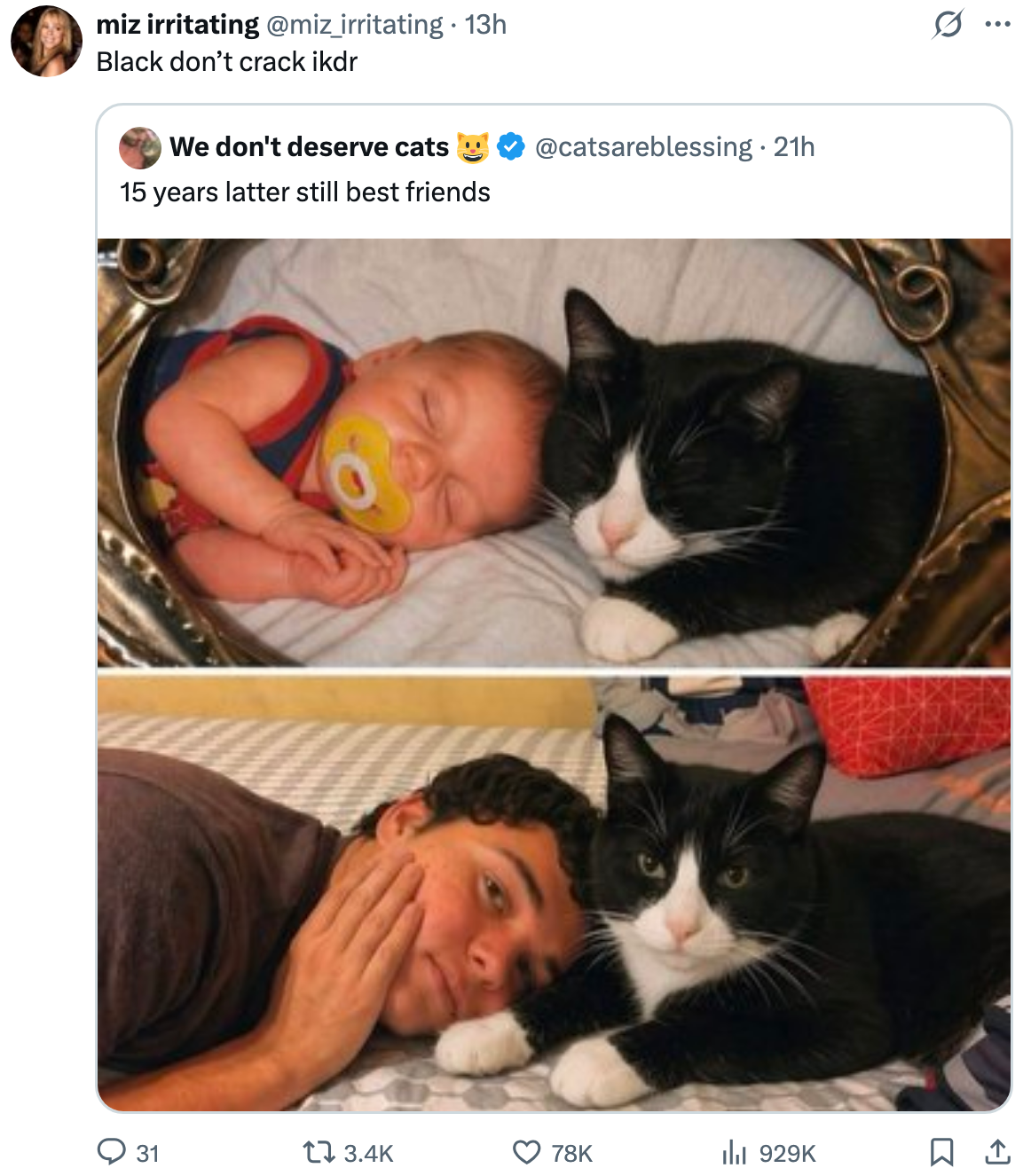
Task: Open the @catsareblessing handle
Action: click(643, 146)
